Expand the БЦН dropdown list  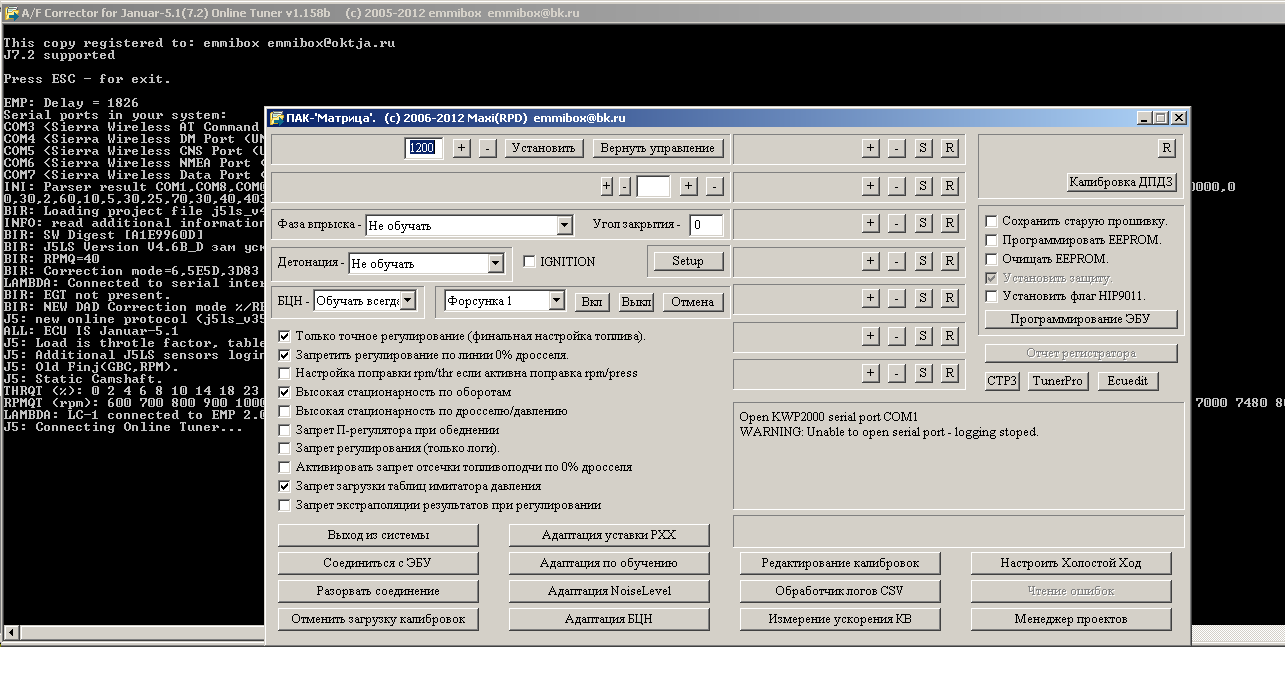[x=407, y=301]
